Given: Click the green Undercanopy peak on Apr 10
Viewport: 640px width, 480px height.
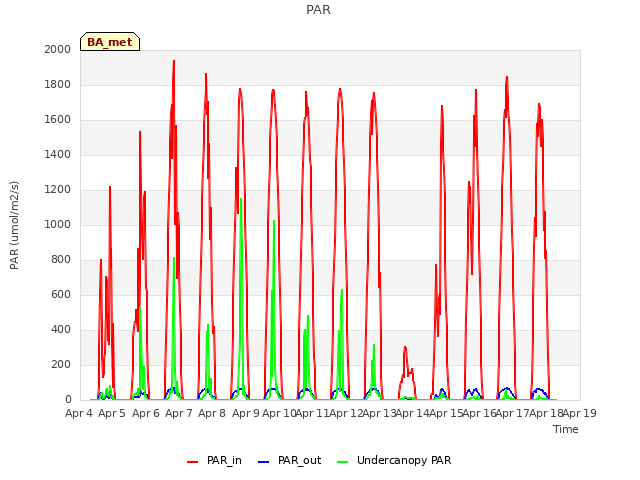Looking at the screenshot, I should (274, 221).
